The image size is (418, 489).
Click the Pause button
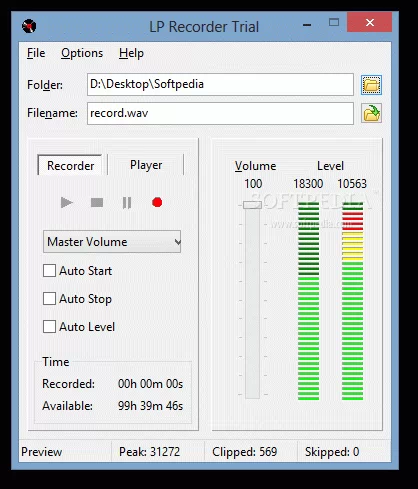(x=127, y=202)
